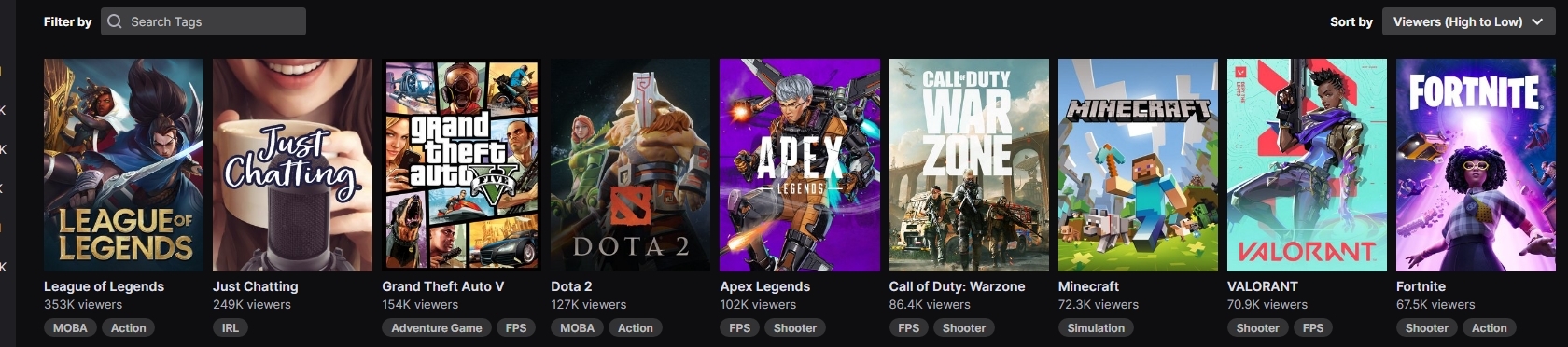This screenshot has width=1568, height=347.
Task: Open the League of Legends cover art
Action: pyautogui.click(x=123, y=165)
